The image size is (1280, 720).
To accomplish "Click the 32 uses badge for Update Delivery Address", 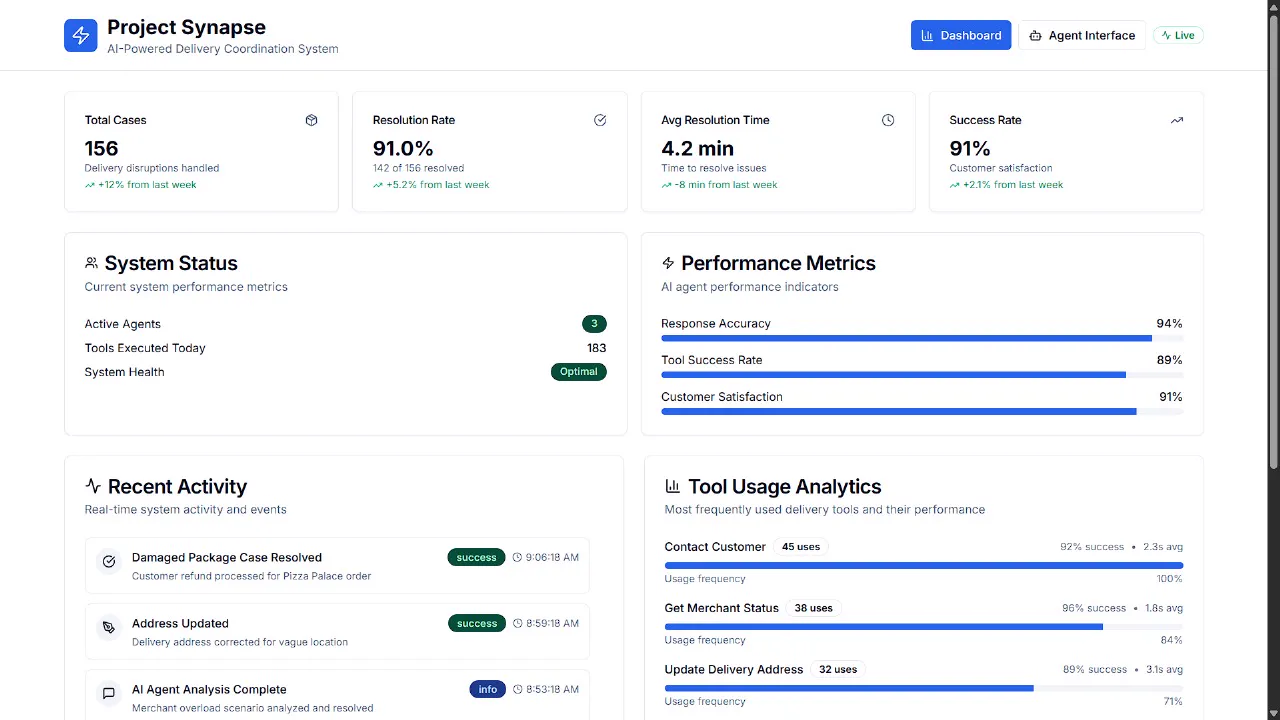I will 838,670.
